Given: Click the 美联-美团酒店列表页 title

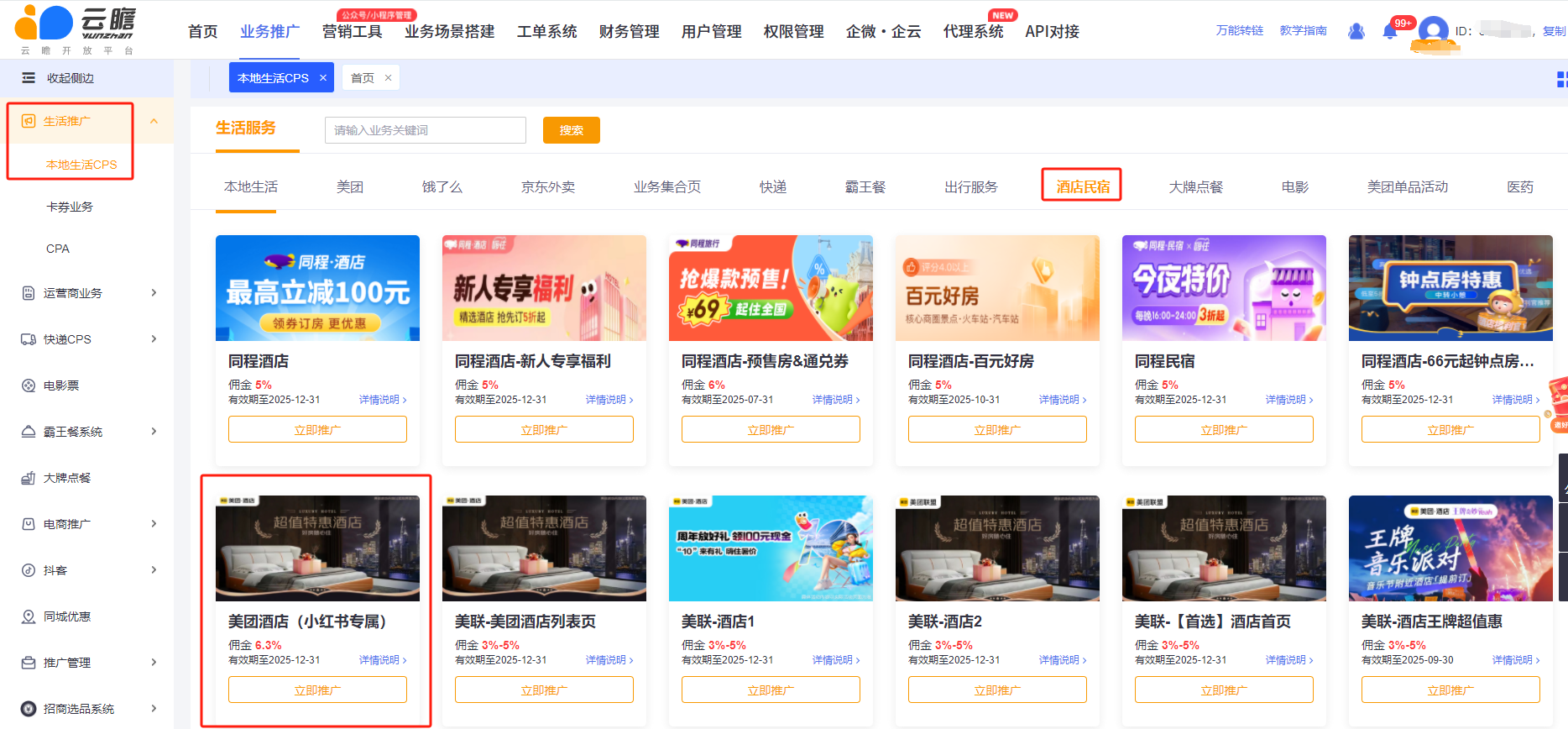Looking at the screenshot, I should (x=525, y=621).
